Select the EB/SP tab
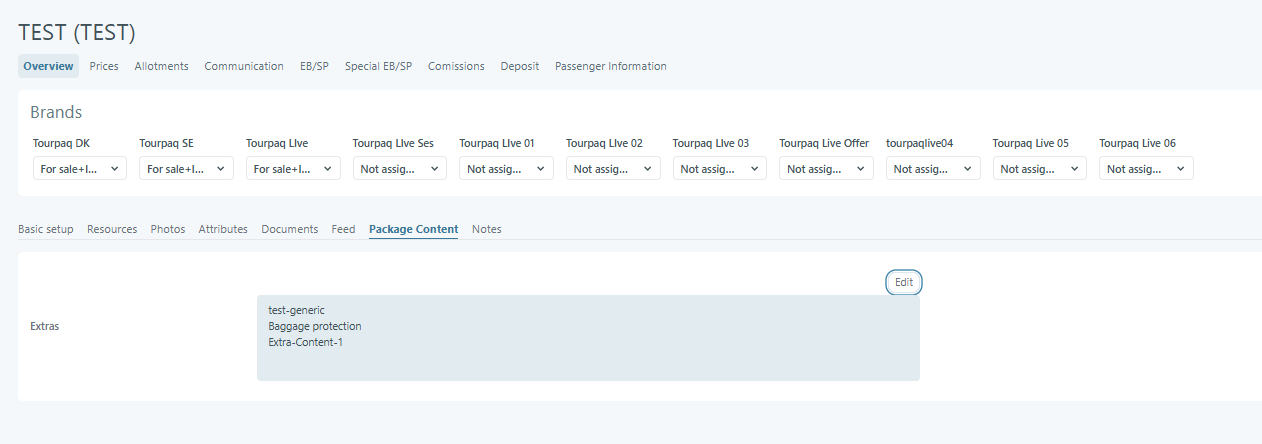The height and width of the screenshot is (444, 1262). tap(314, 66)
